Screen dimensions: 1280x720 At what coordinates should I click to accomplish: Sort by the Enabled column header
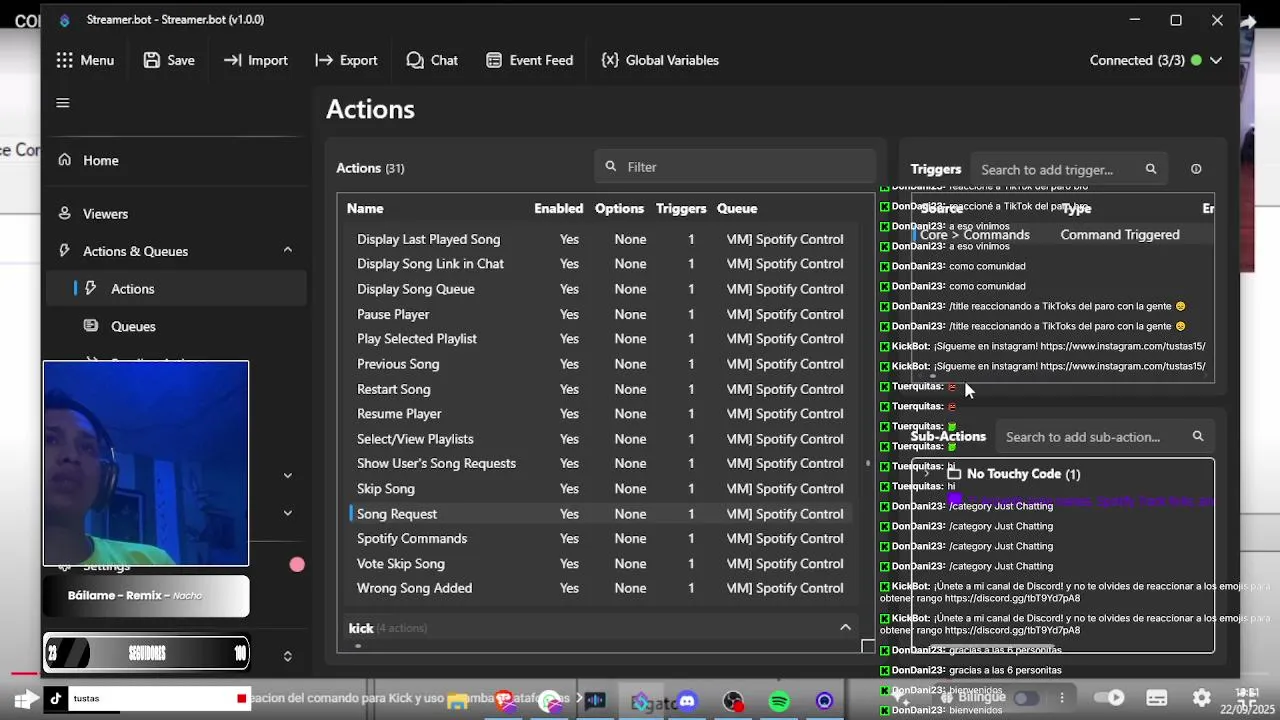point(558,208)
